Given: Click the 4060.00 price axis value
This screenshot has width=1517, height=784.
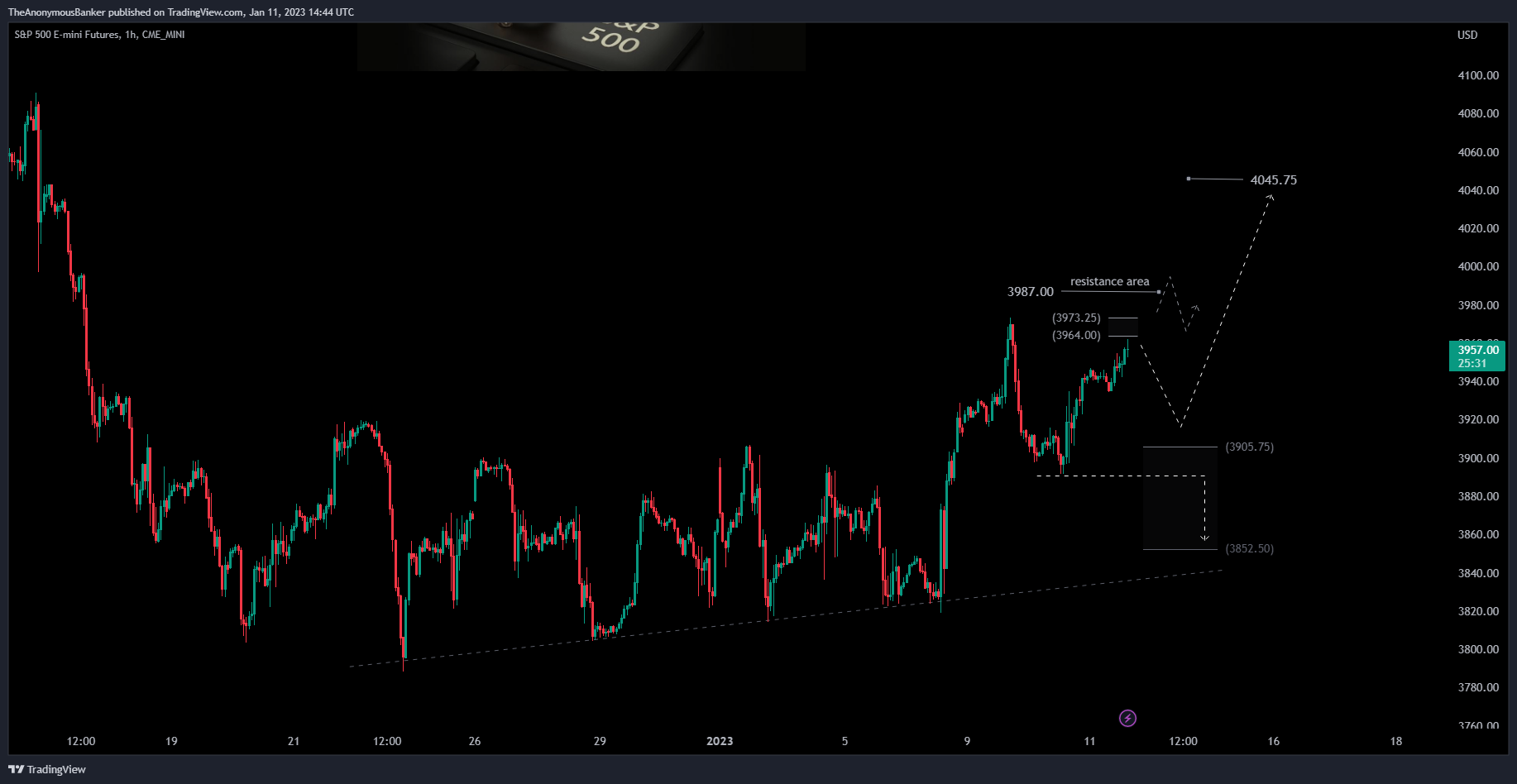Looking at the screenshot, I should tap(1478, 152).
